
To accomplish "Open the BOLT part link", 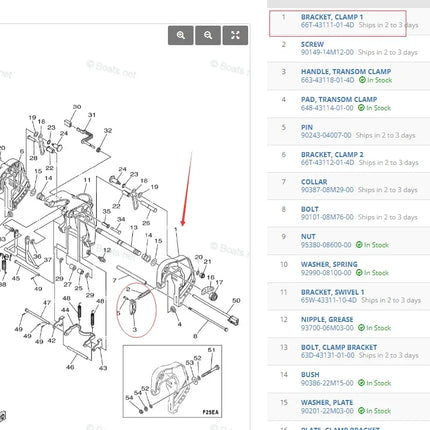I will pos(310,209).
